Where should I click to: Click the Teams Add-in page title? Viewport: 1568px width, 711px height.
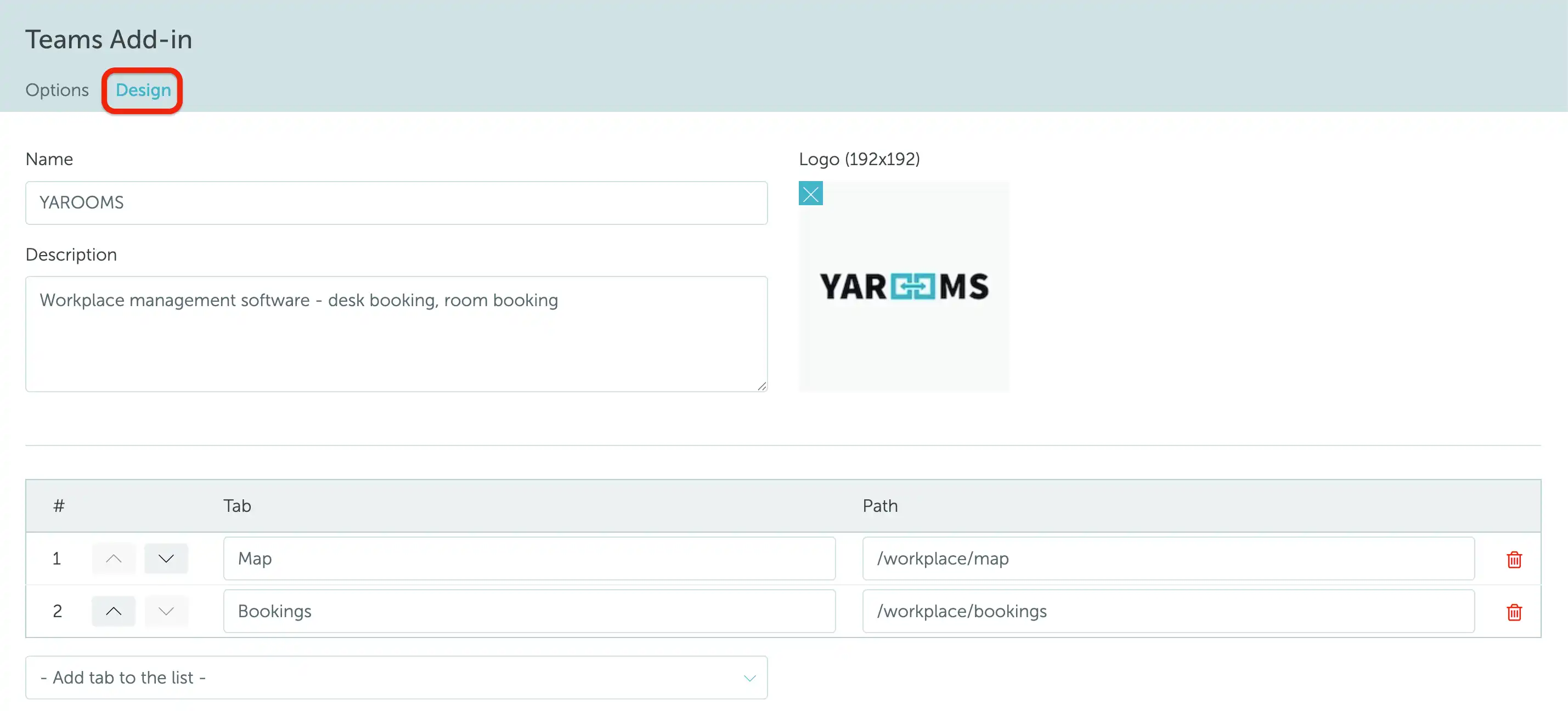(108, 39)
